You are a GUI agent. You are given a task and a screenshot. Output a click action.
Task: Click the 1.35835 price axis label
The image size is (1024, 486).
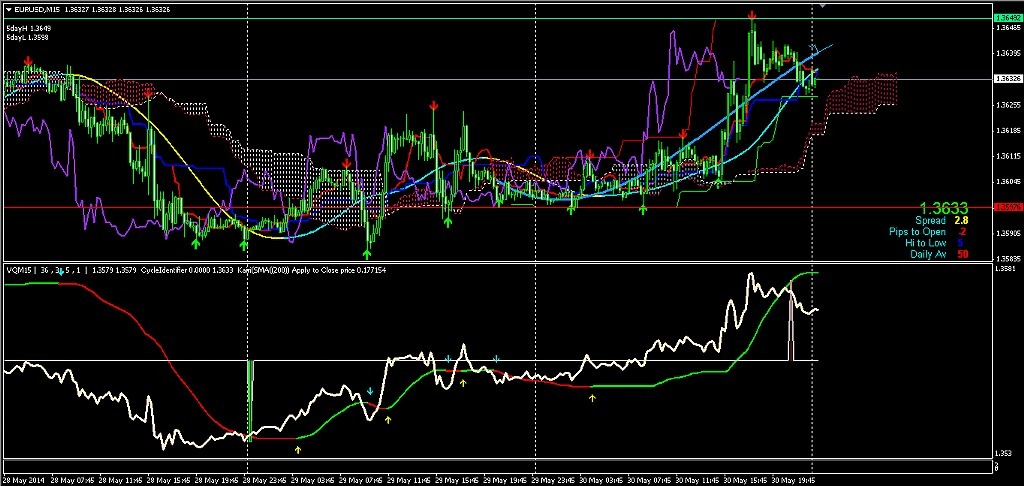tap(1007, 258)
